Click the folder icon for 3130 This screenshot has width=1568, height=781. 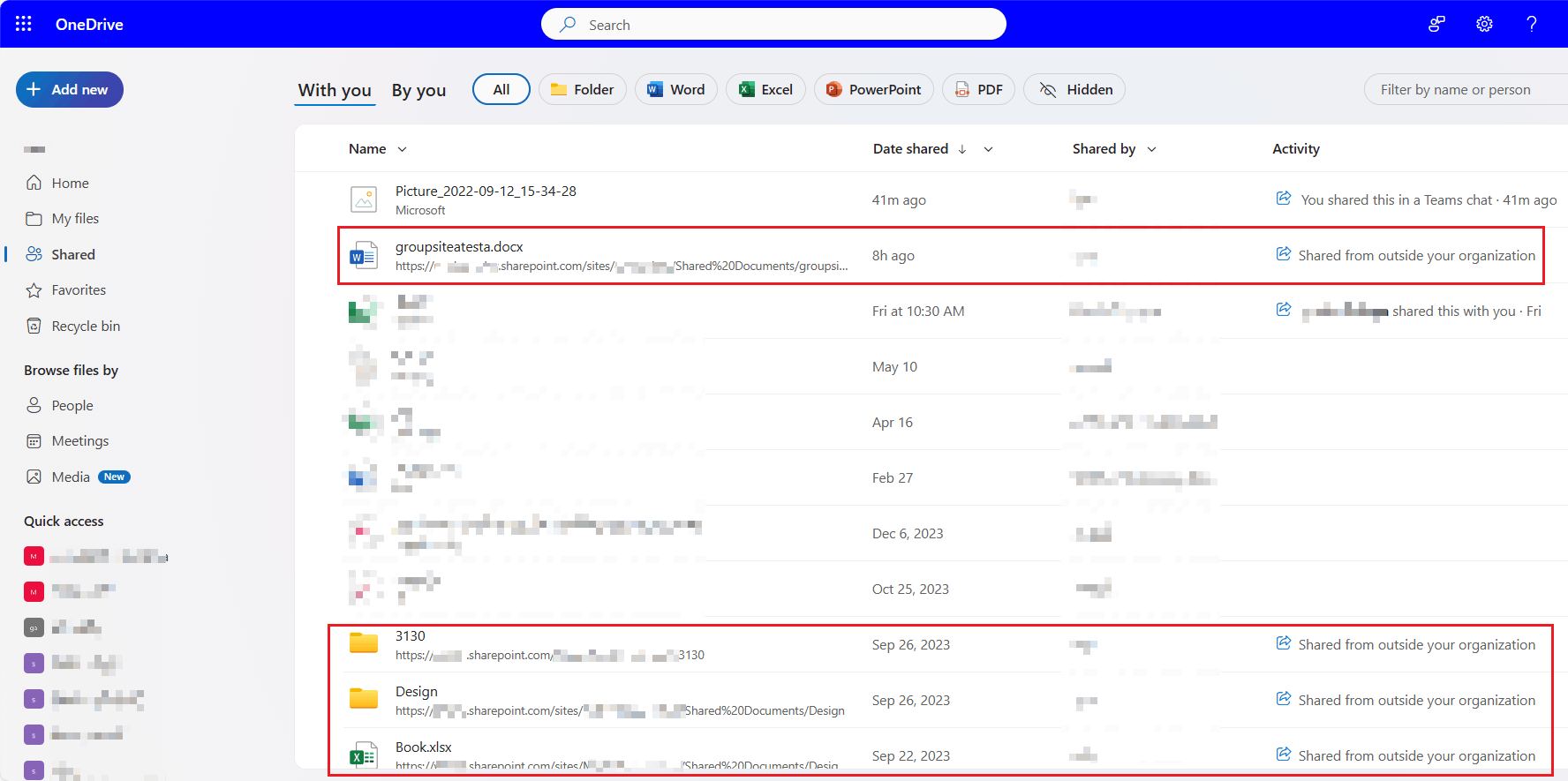[364, 643]
